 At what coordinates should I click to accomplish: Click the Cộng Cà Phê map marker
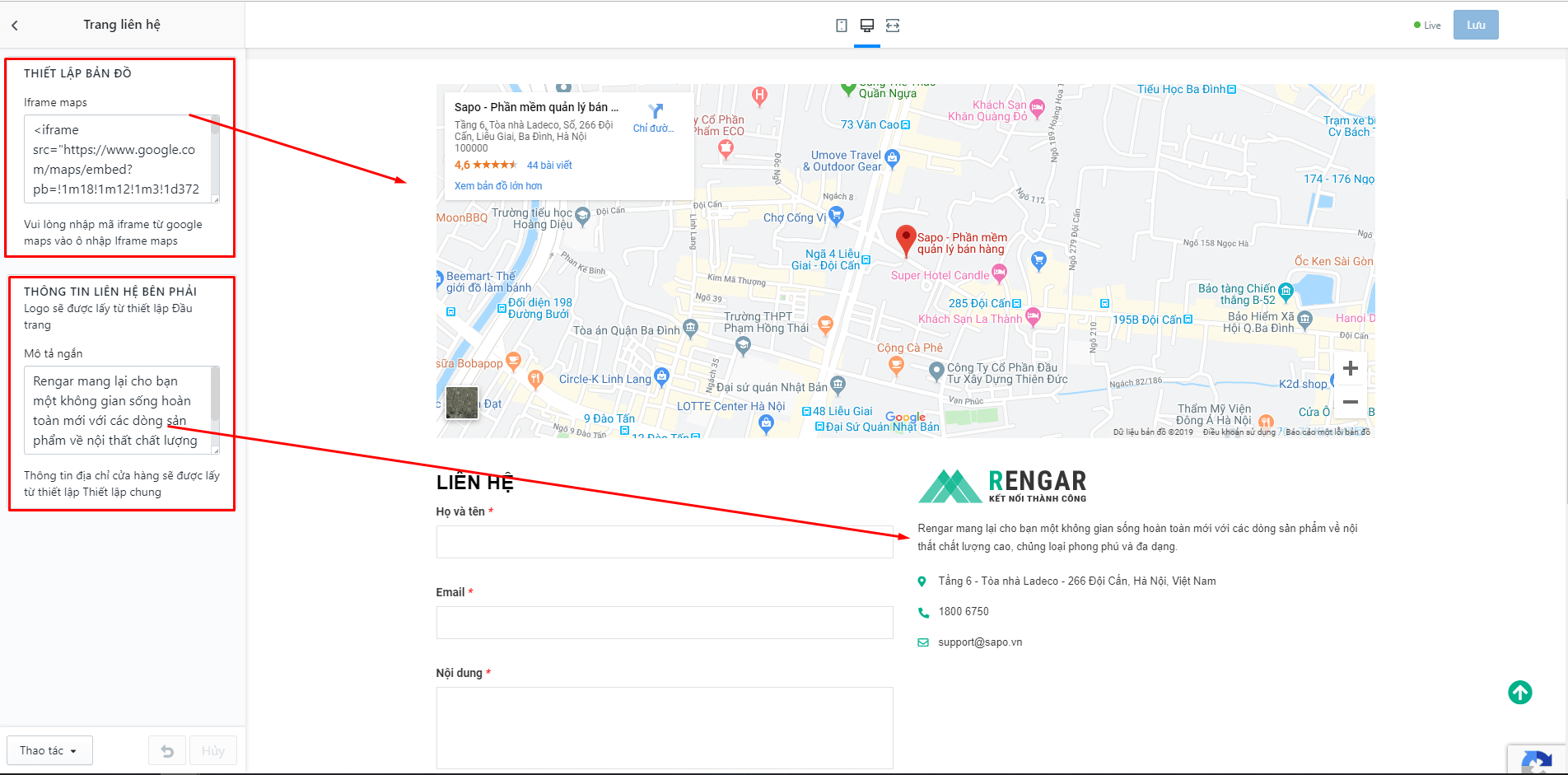(897, 366)
